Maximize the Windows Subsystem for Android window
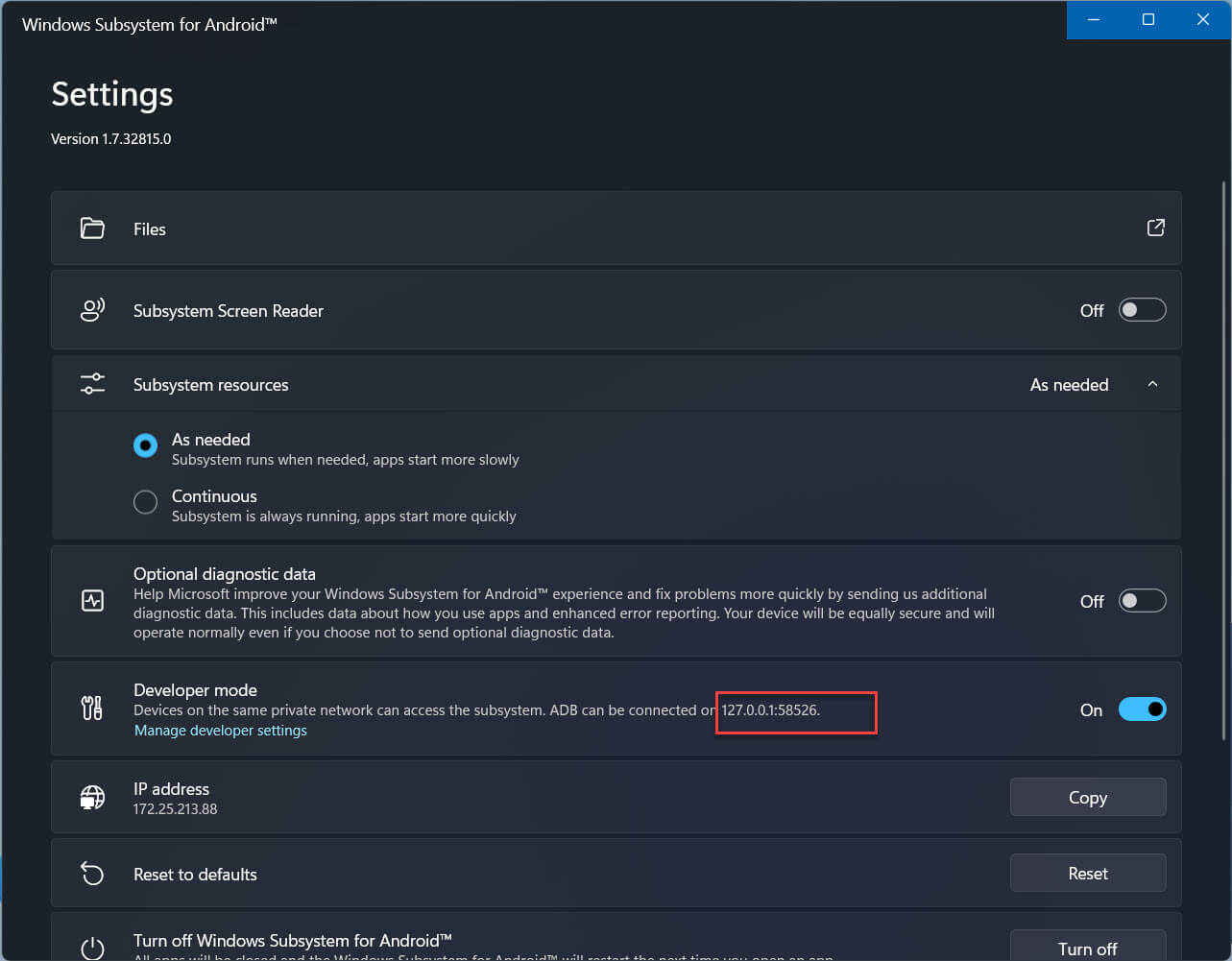This screenshot has height=961, width=1232. tap(1147, 19)
